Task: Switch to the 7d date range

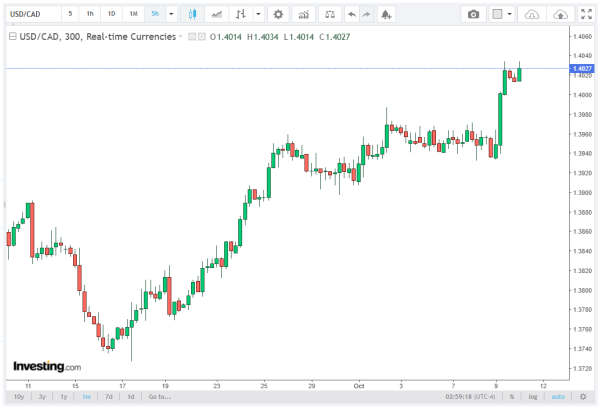Action: [x=108, y=397]
